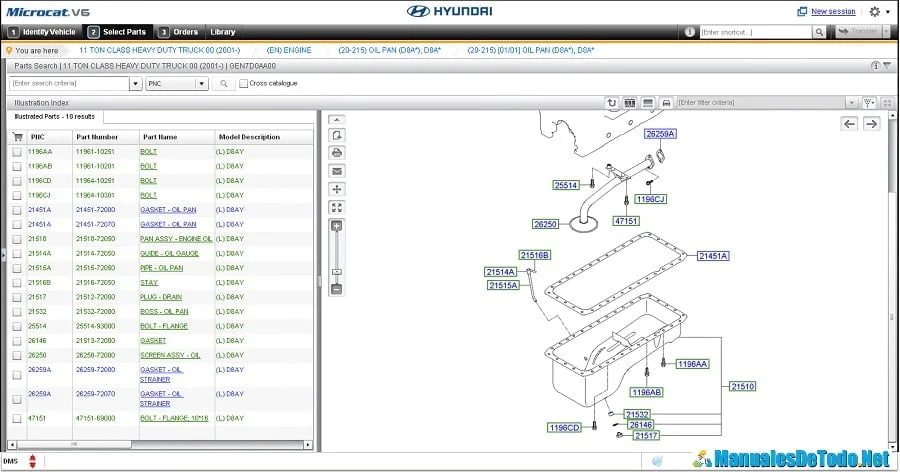Click the Parts Search info icon
The width and height of the screenshot is (900, 472).
875,66
